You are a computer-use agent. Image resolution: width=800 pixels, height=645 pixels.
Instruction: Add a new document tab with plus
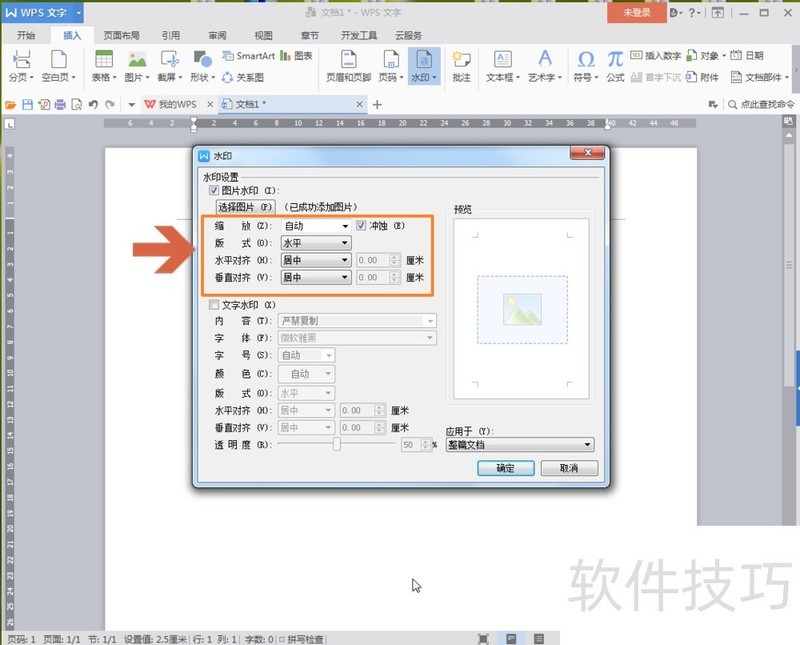tap(377, 105)
